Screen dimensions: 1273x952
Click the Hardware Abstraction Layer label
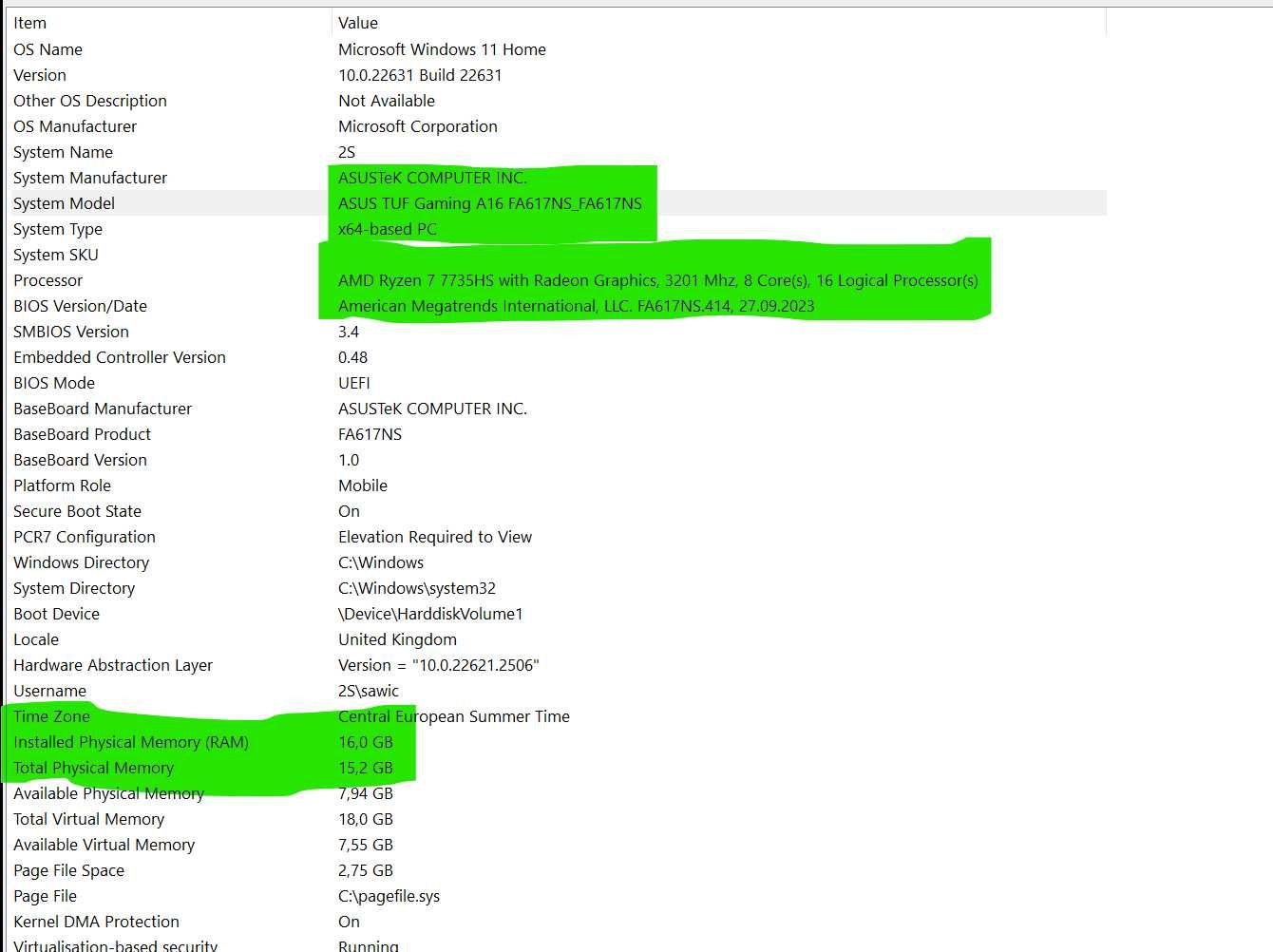(x=113, y=665)
